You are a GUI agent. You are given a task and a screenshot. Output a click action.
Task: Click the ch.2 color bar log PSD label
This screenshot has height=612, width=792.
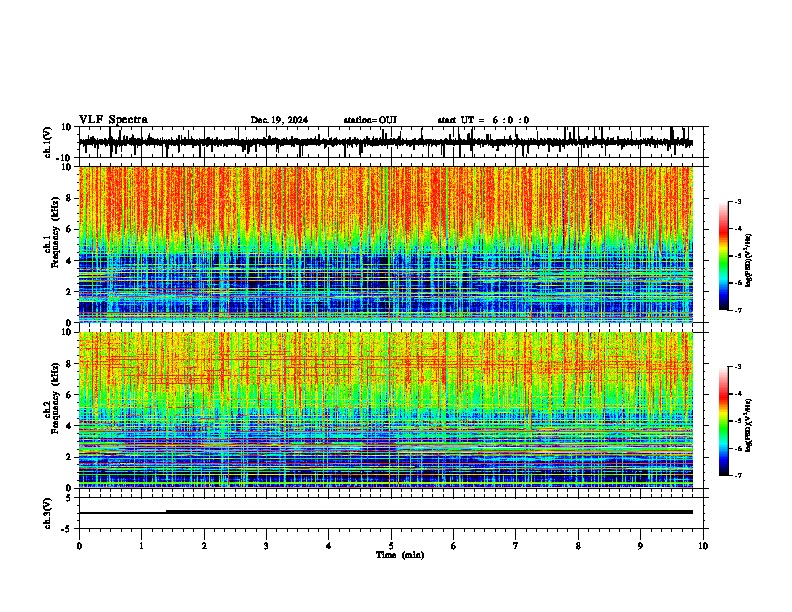click(x=748, y=425)
